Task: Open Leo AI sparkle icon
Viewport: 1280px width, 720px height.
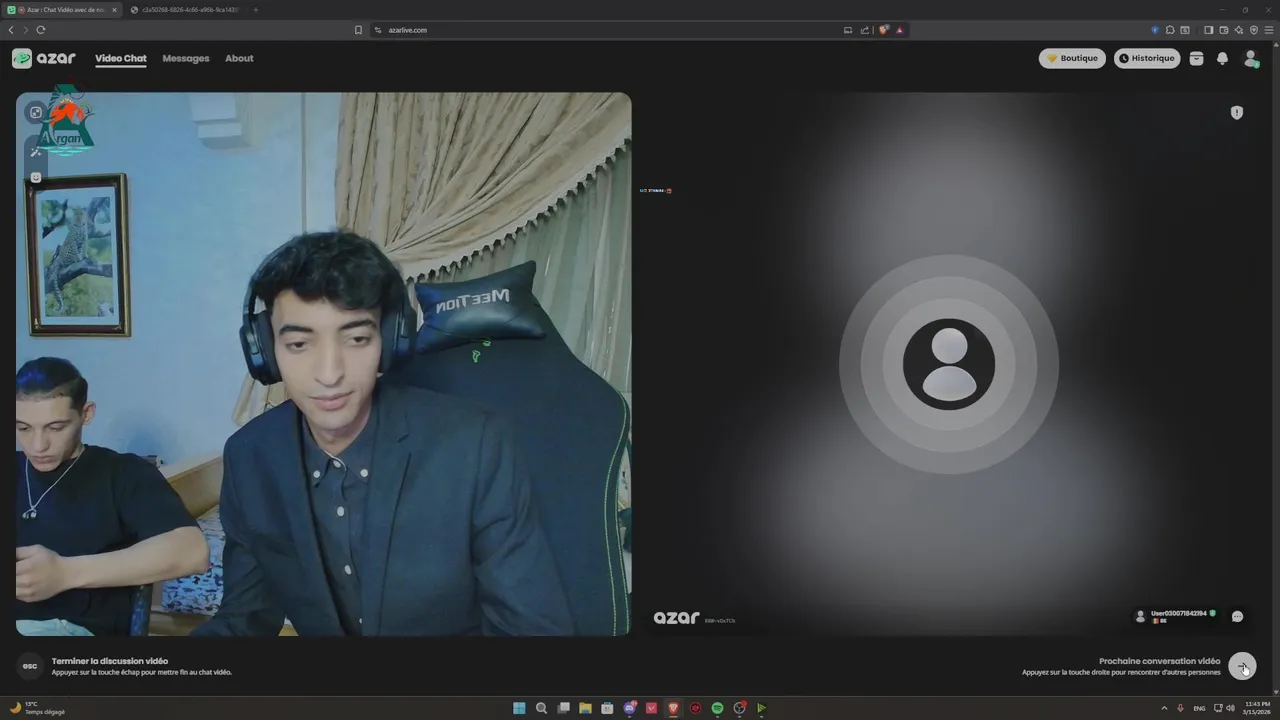Action: [x=1238, y=30]
